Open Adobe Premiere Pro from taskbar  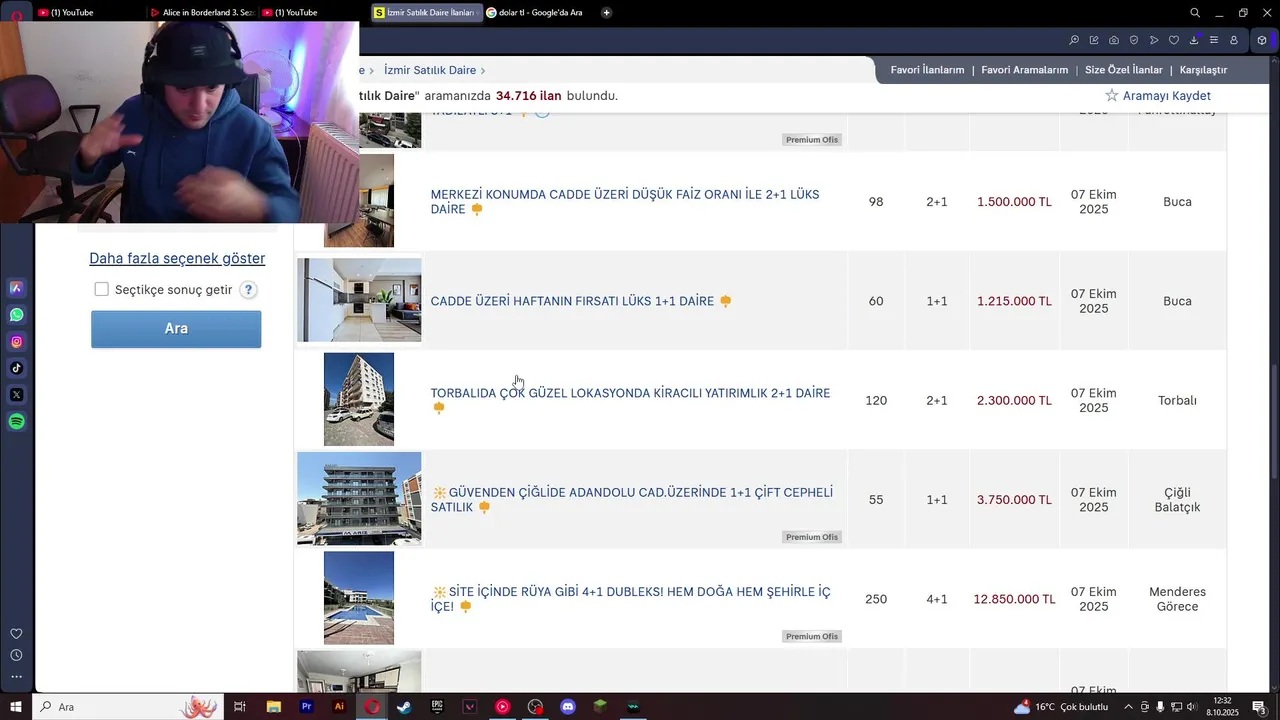[x=306, y=707]
